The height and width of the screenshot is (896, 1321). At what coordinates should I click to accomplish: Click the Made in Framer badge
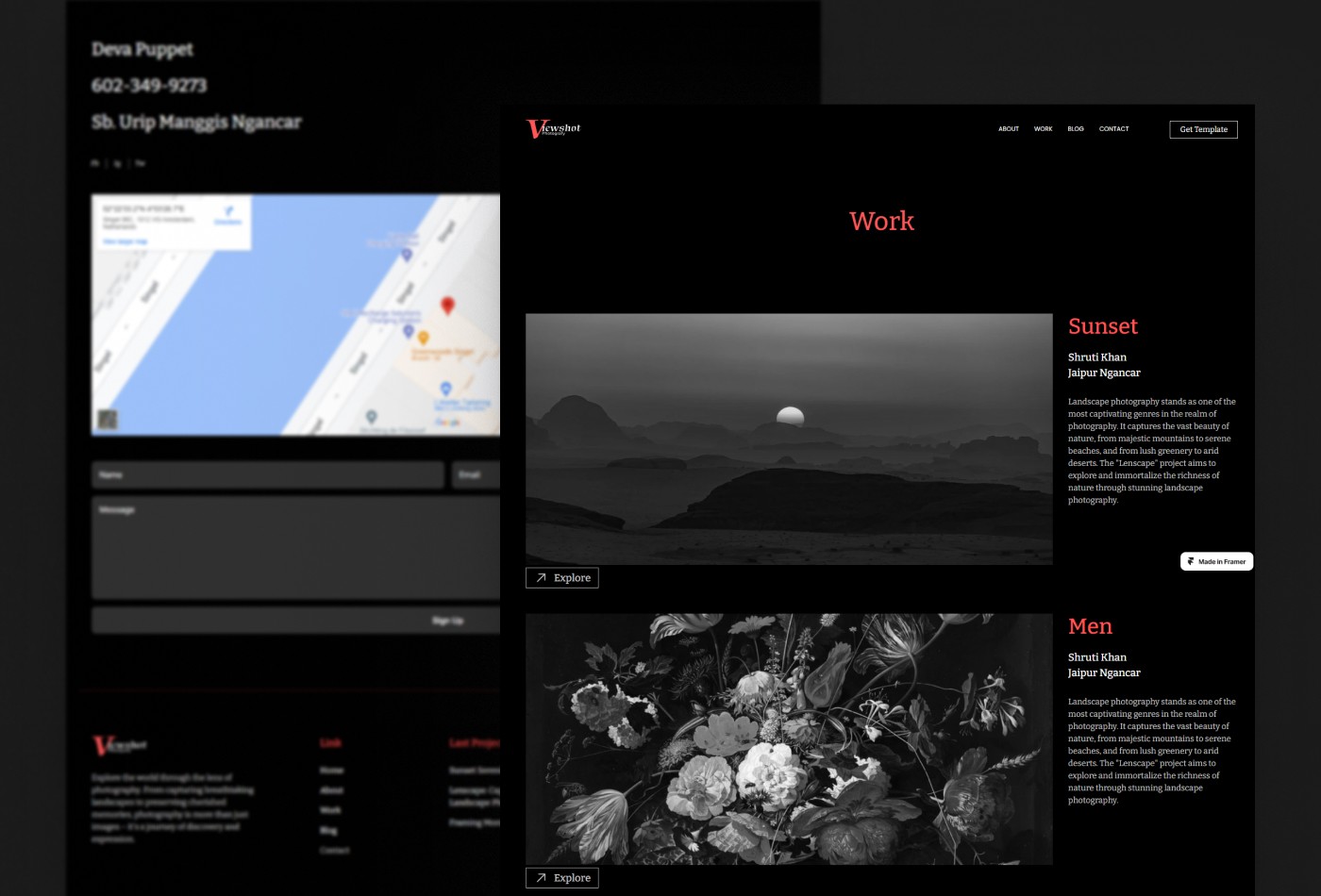pyautogui.click(x=1215, y=561)
